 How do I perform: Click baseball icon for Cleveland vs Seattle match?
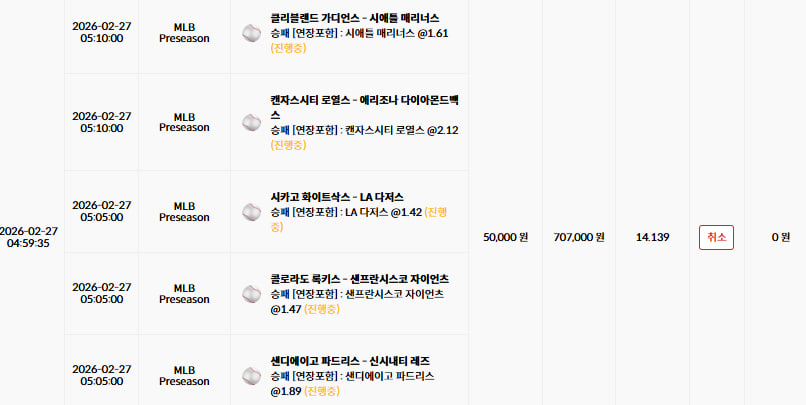pos(251,33)
